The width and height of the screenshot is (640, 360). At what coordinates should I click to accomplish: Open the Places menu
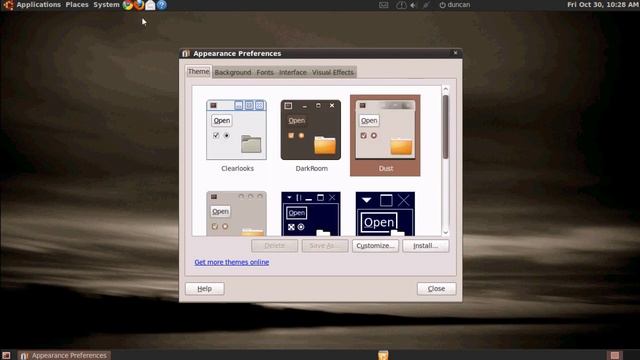pos(77,5)
